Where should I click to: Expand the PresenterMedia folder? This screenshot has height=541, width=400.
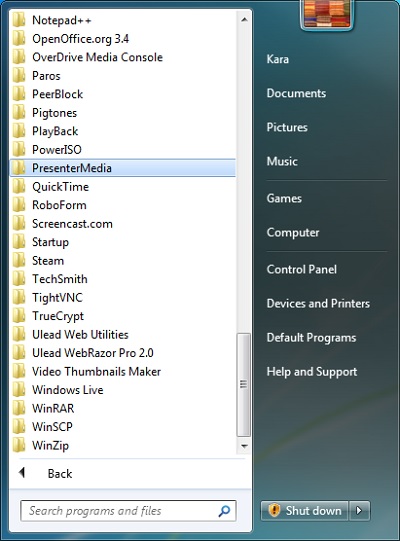click(123, 168)
